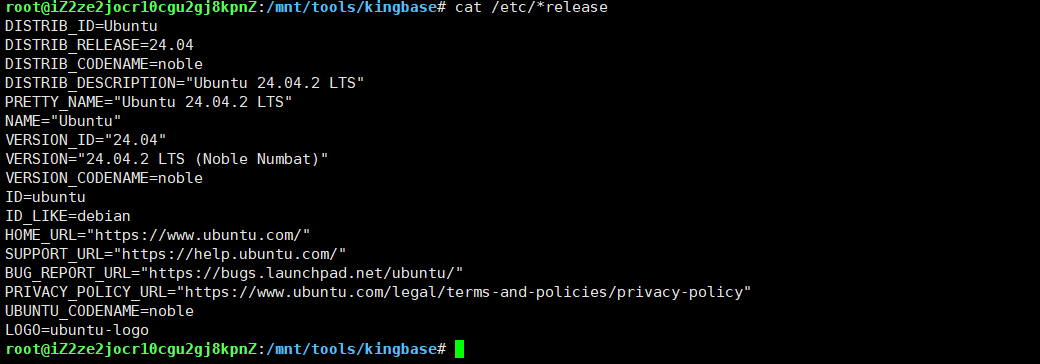This screenshot has width=1040, height=364.
Task: Click the PRETTY_NAME line text
Action: click(149, 102)
